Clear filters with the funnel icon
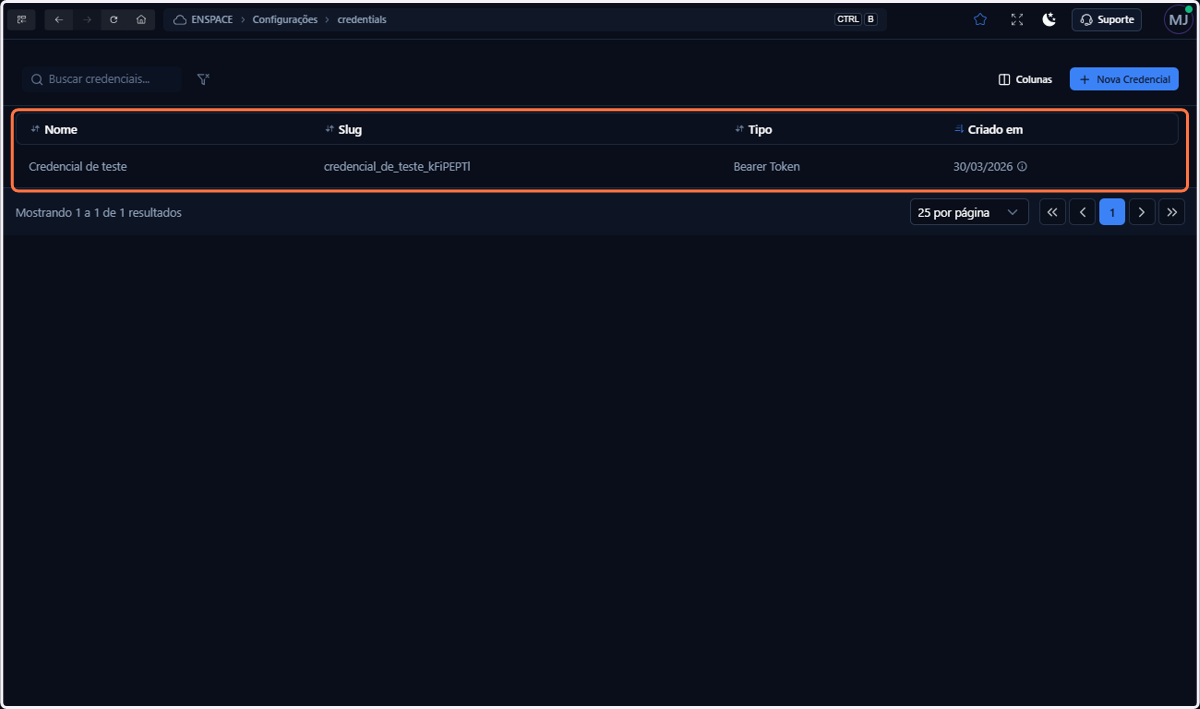The height and width of the screenshot is (709, 1200). tap(203, 79)
